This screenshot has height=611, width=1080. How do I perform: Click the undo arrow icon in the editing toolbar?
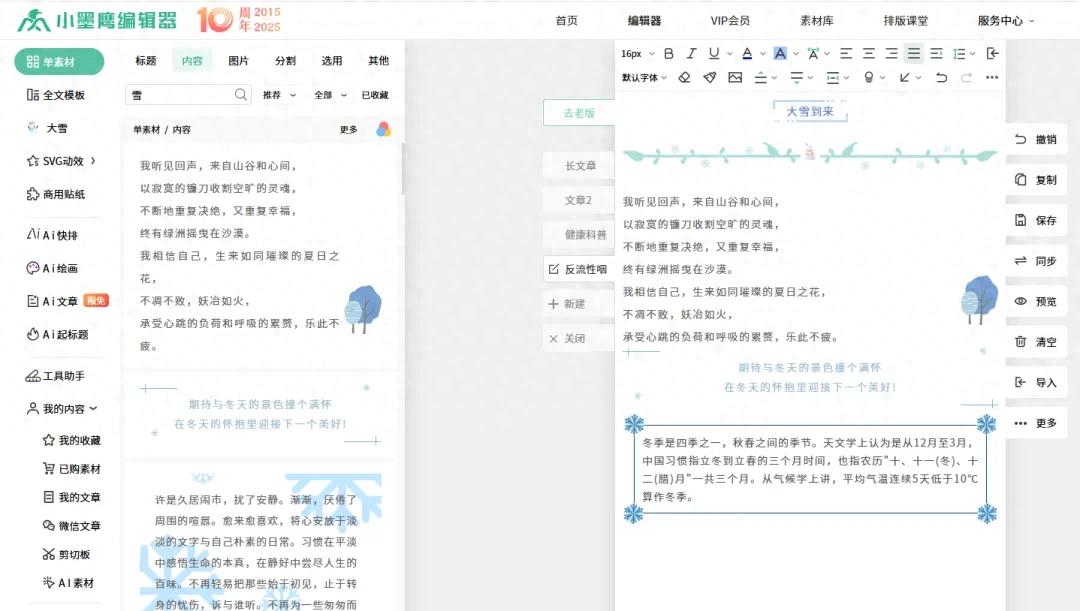(942, 77)
